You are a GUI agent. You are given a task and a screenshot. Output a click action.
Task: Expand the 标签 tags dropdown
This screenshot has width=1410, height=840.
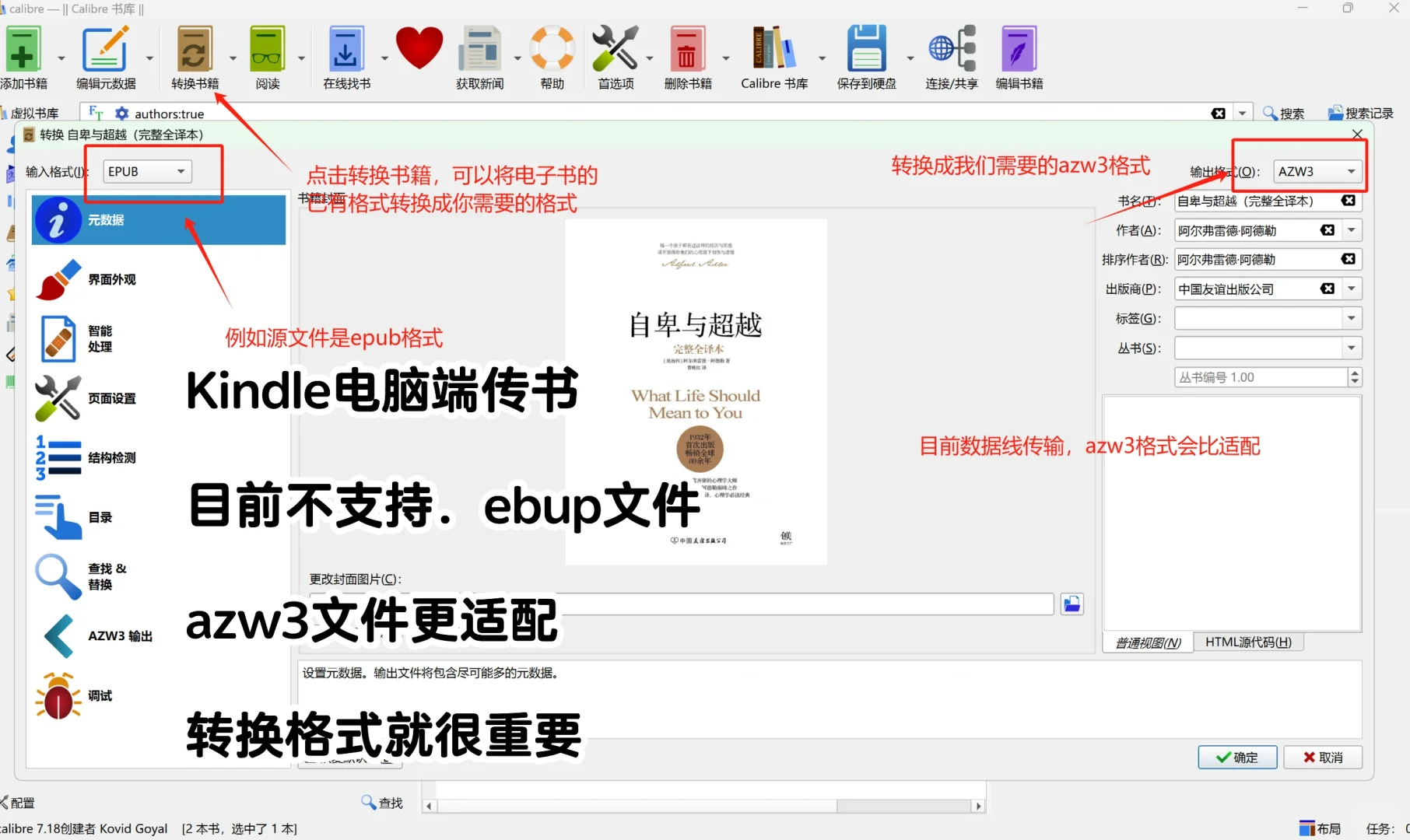pos(1352,318)
